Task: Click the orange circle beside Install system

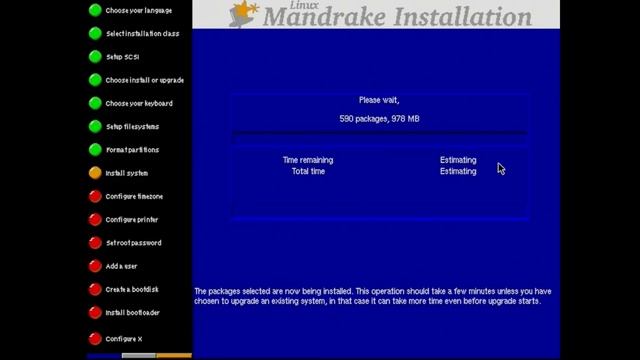Action: click(x=95, y=173)
